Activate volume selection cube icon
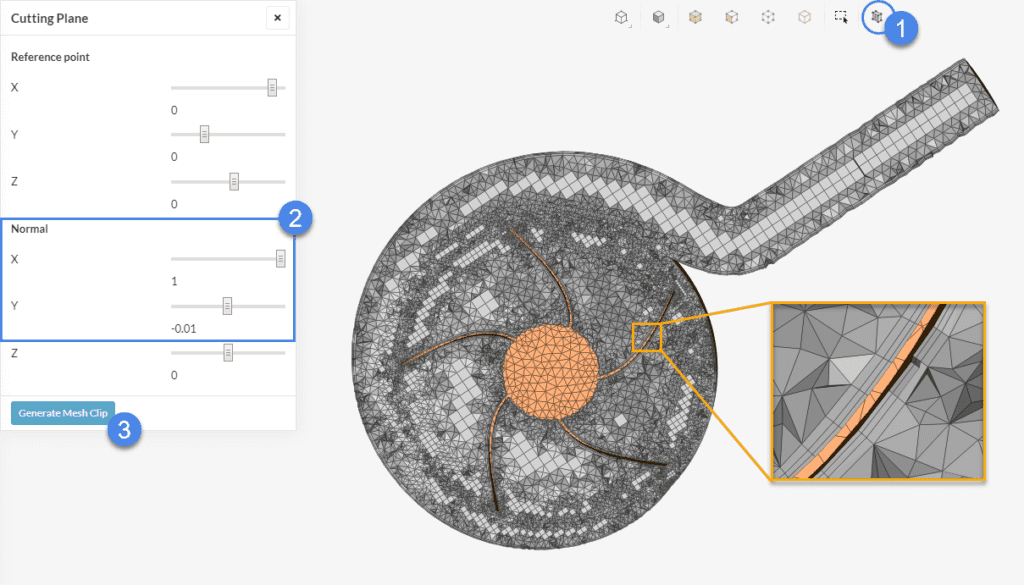This screenshot has height=585, width=1024. coord(695,17)
